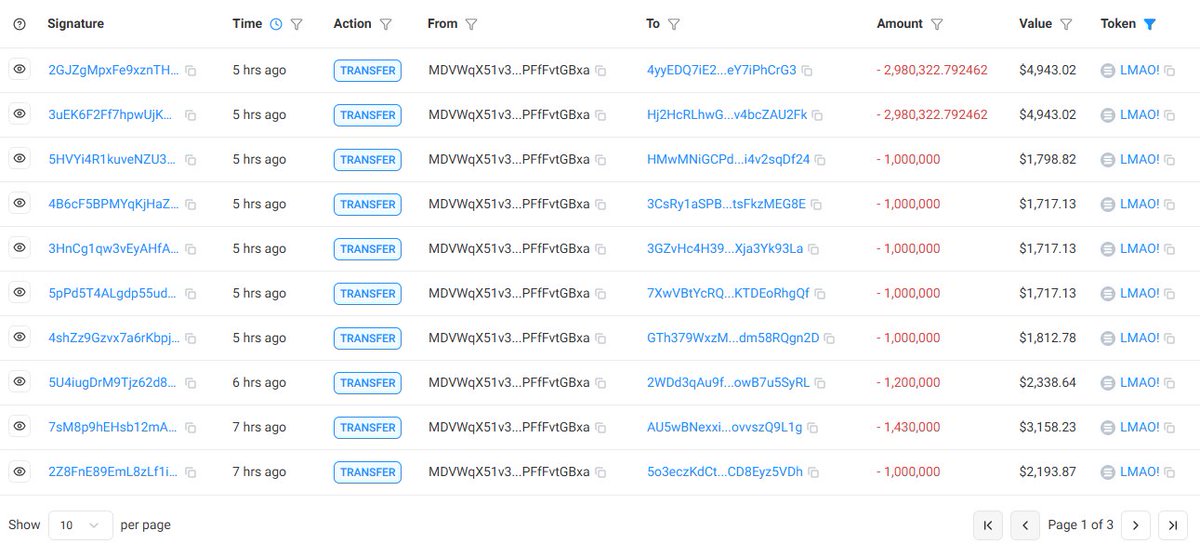
Task: Copy address 4yyEDQ7iE2...eY7iPhCrG3
Action: coord(807,71)
